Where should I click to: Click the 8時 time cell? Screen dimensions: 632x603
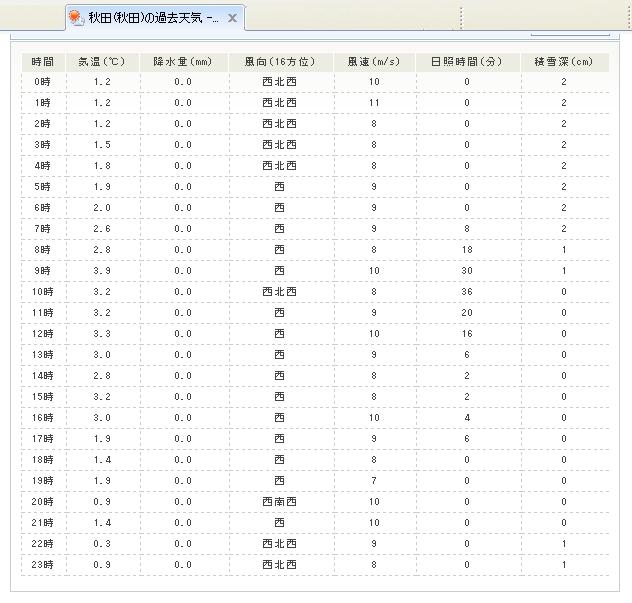42,250
